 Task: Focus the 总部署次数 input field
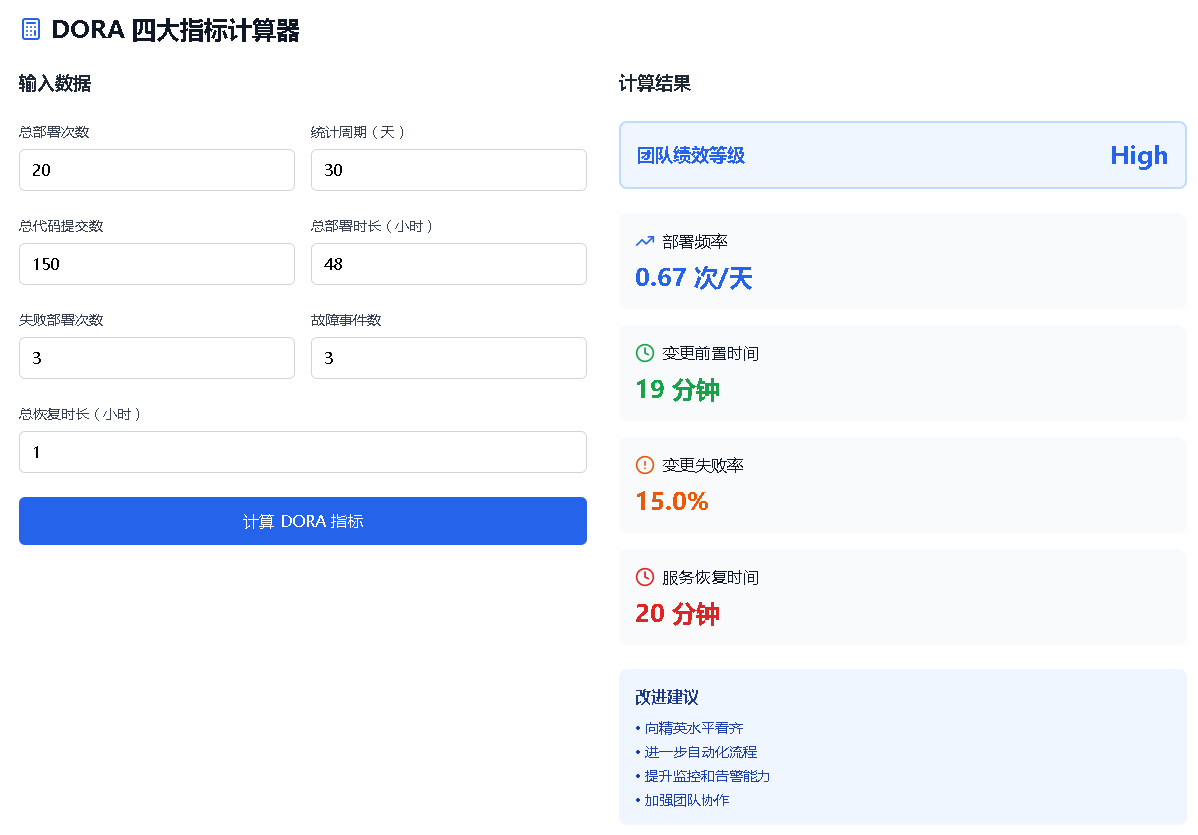tap(157, 170)
